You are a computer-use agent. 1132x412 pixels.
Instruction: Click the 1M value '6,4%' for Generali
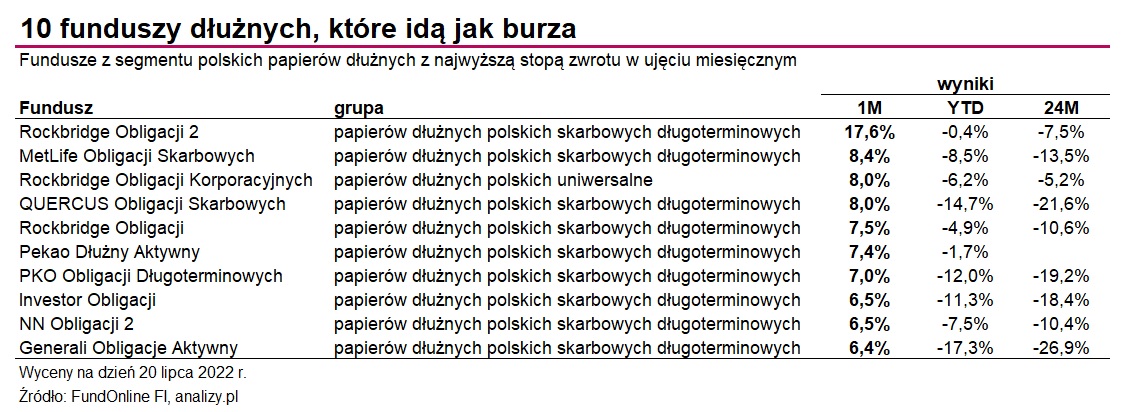pyautogui.click(x=869, y=349)
